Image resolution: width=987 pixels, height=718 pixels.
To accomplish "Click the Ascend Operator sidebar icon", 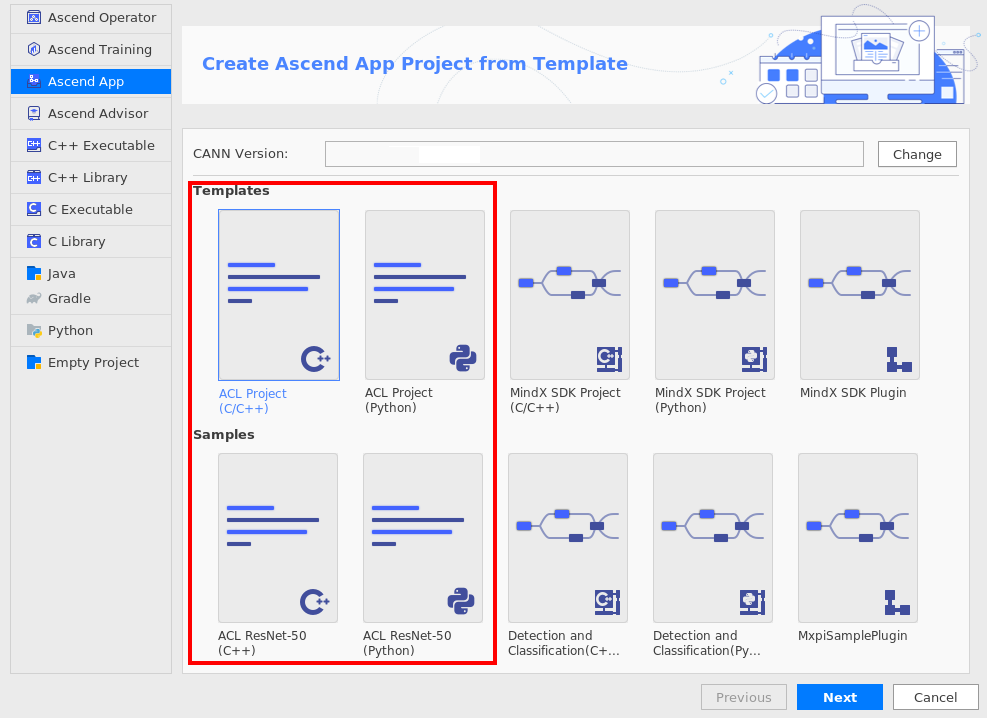I will 34,17.
